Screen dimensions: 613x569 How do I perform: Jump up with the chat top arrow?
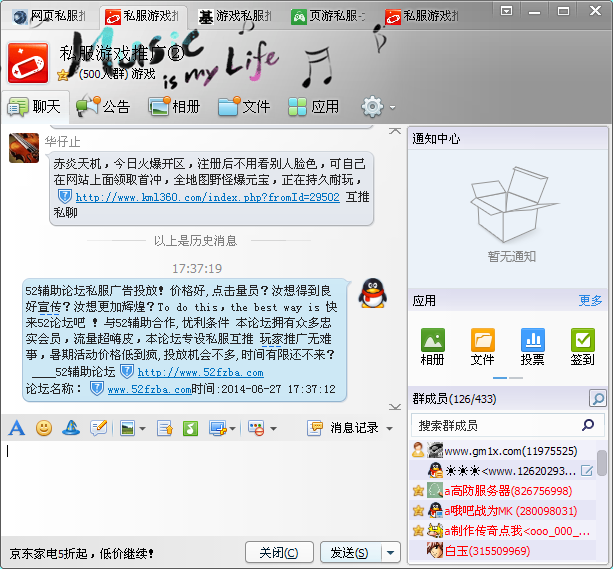tap(395, 131)
